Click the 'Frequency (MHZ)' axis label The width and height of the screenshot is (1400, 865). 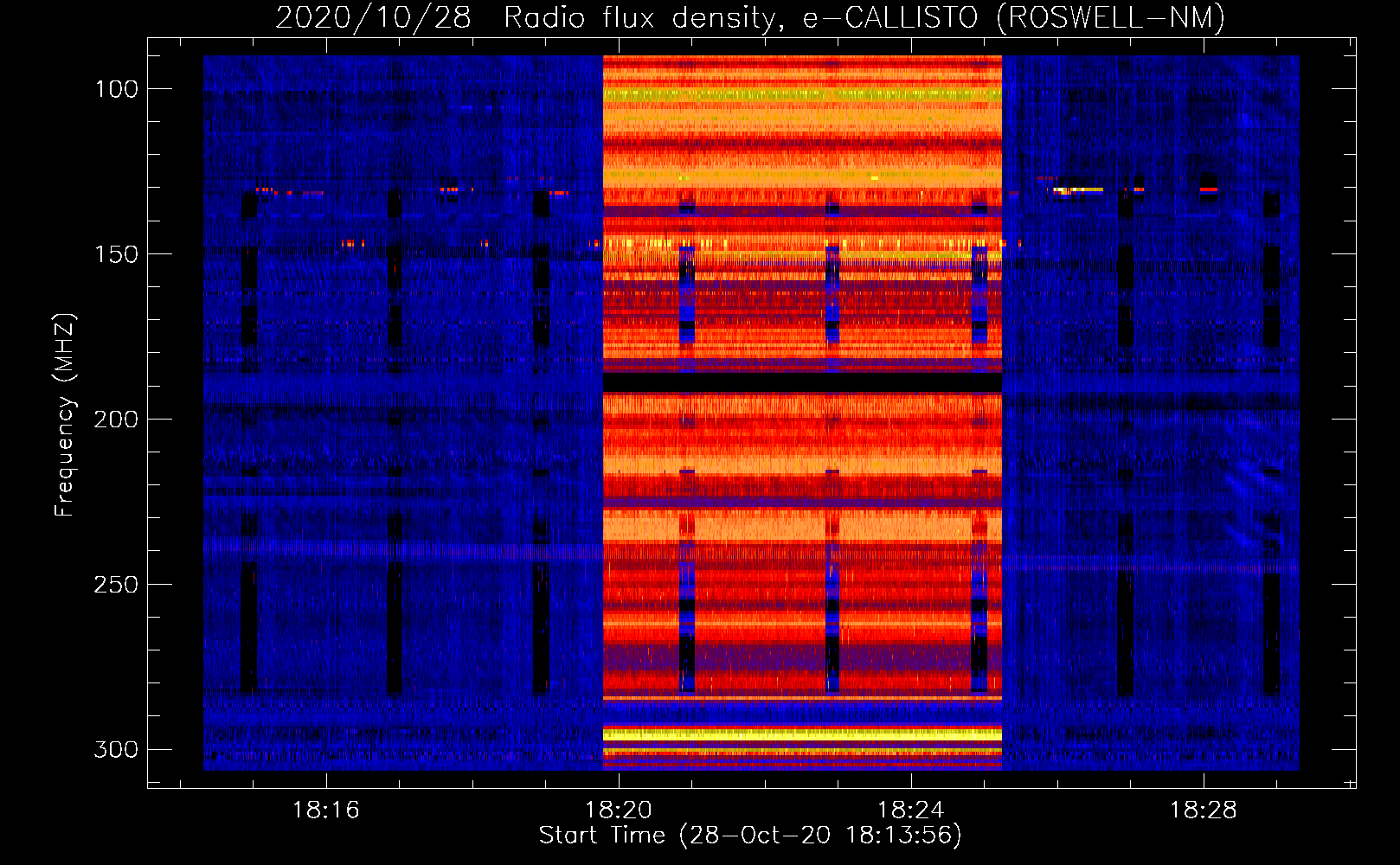(65, 414)
